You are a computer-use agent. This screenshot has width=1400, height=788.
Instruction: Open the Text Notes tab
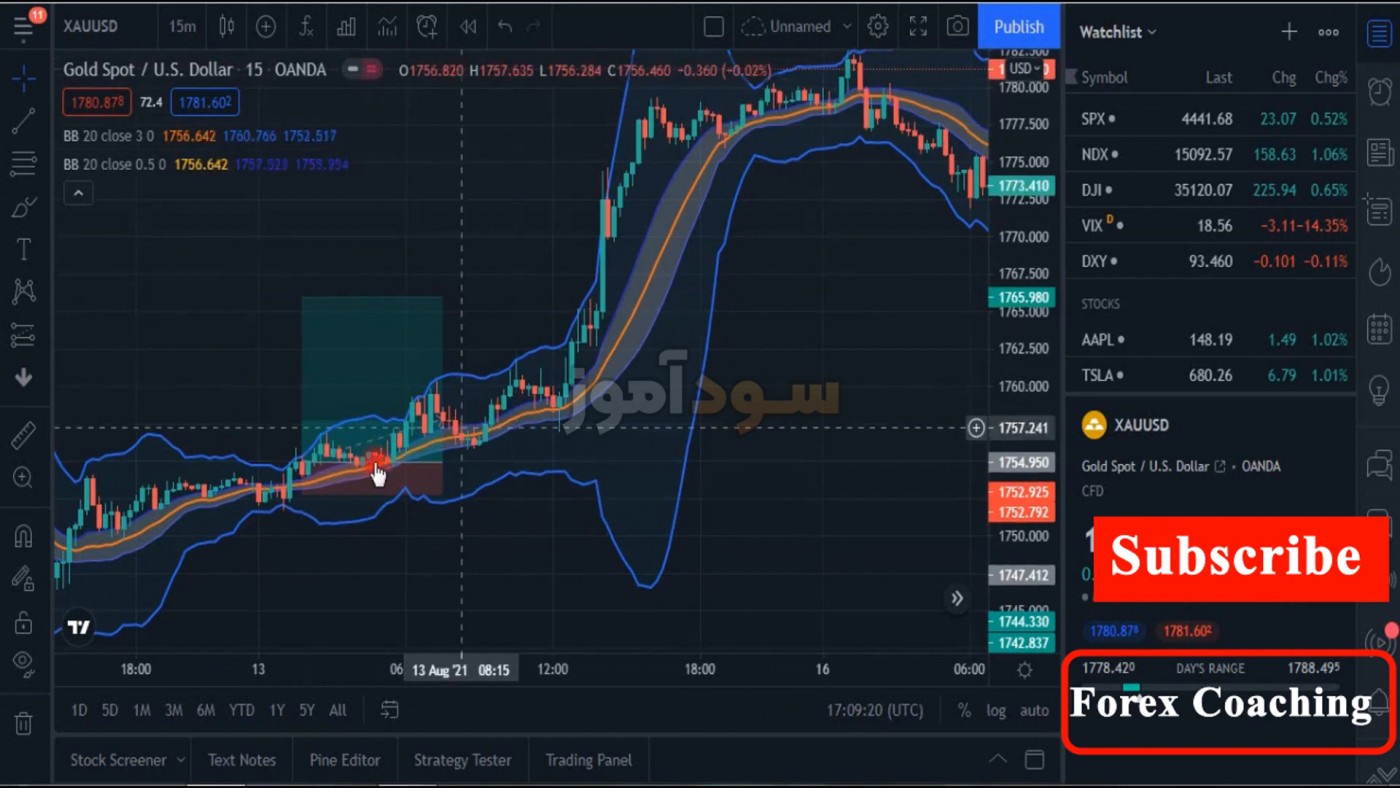242,760
